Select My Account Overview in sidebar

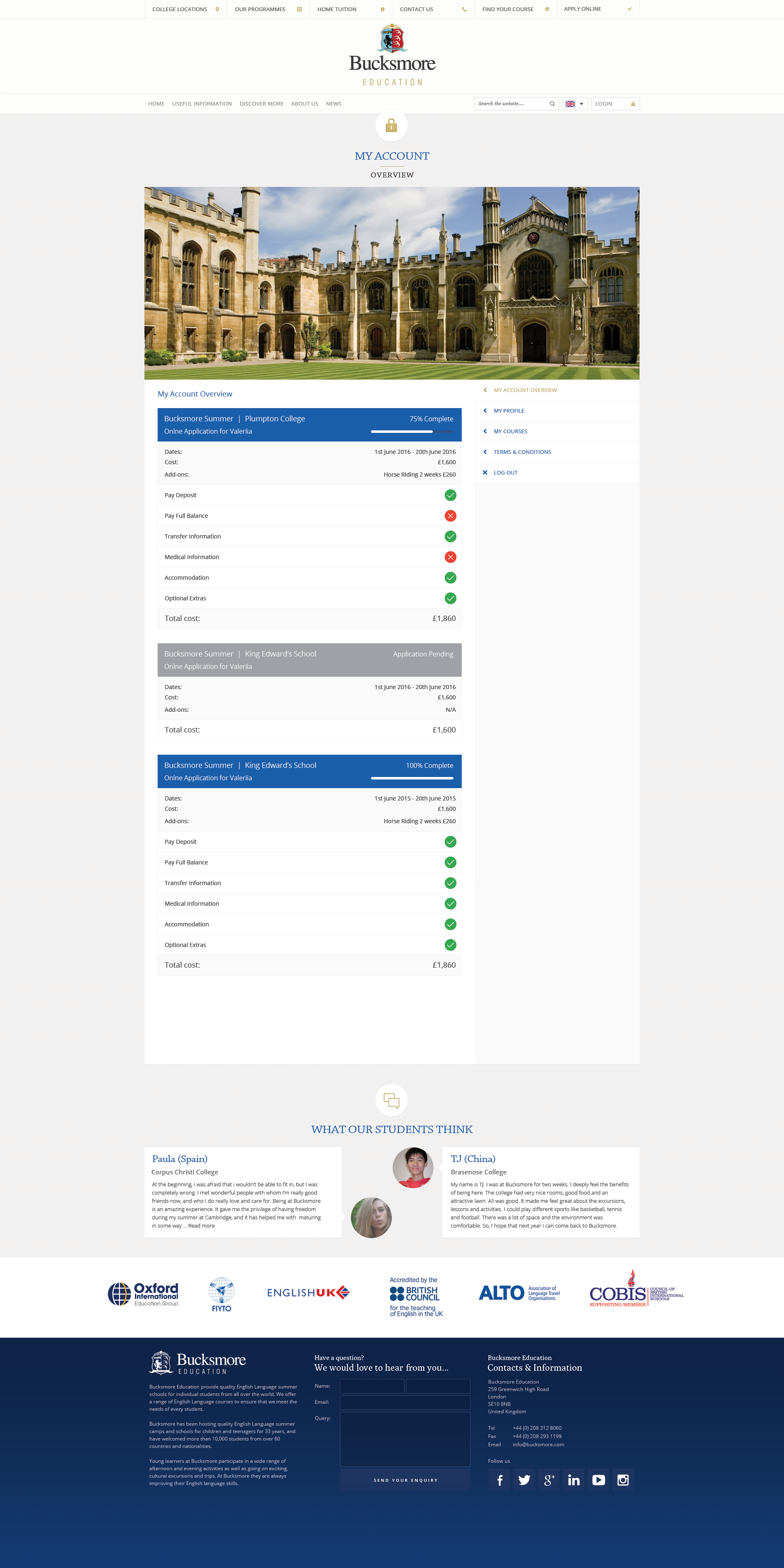(525, 390)
